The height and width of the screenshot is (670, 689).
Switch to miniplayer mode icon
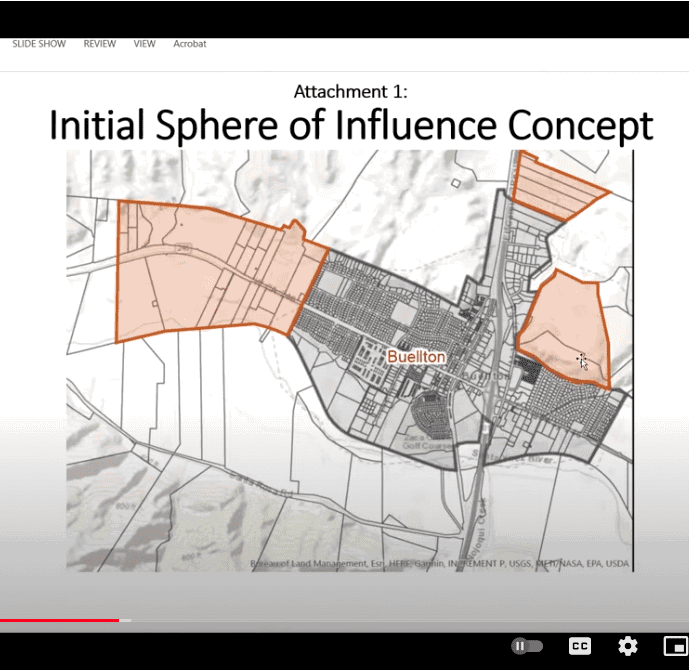(675, 646)
